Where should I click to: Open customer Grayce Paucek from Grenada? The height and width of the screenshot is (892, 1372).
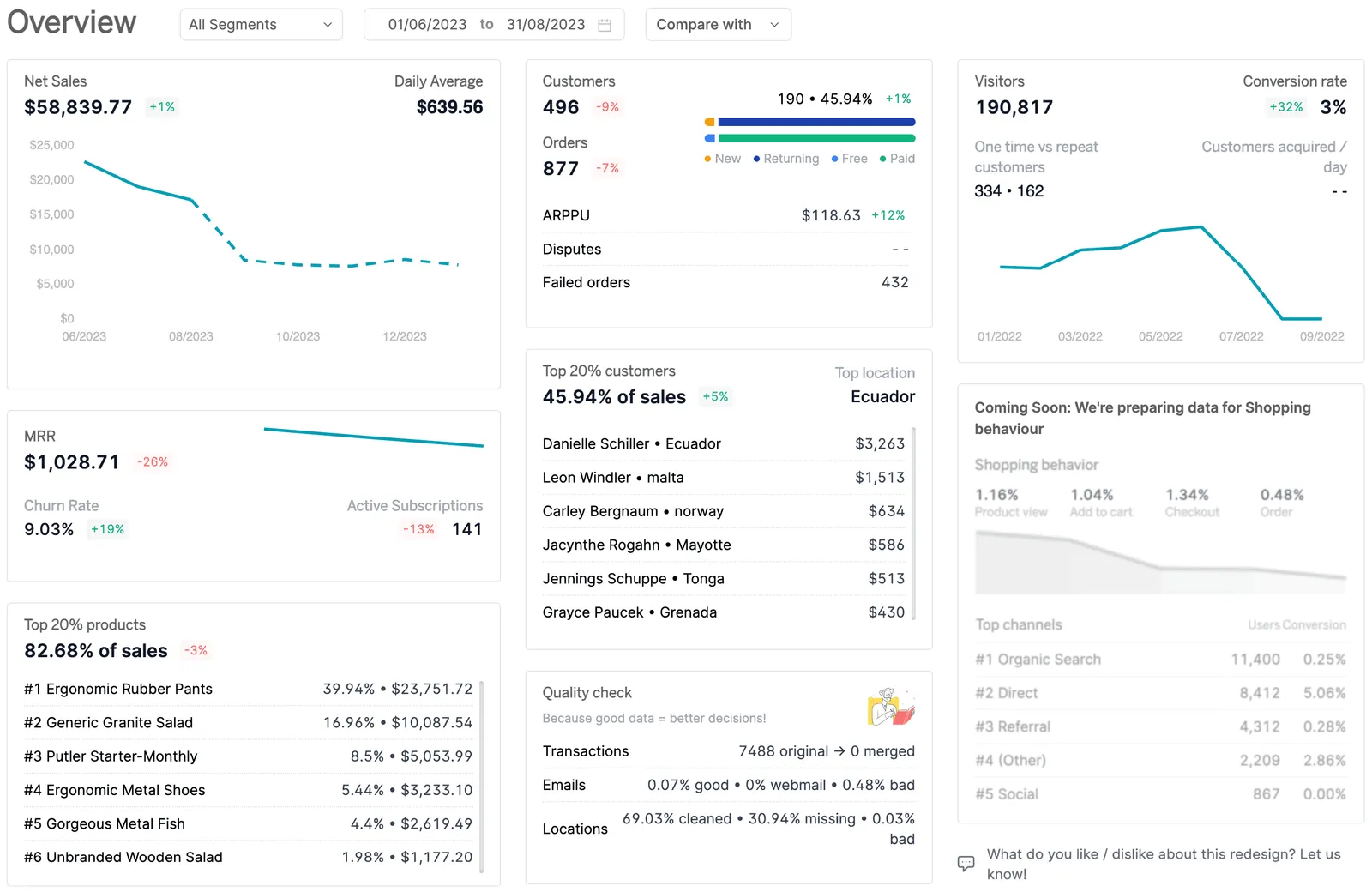[x=723, y=612]
